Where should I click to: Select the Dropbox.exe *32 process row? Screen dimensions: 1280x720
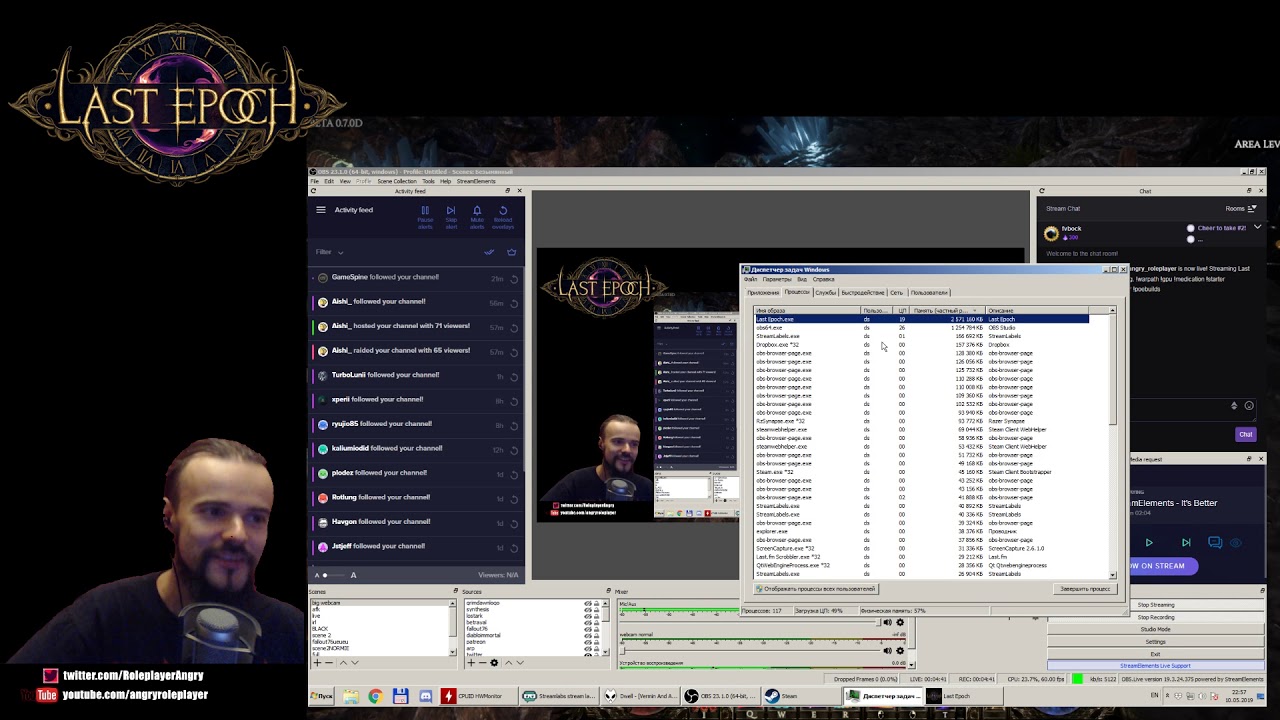coord(921,345)
